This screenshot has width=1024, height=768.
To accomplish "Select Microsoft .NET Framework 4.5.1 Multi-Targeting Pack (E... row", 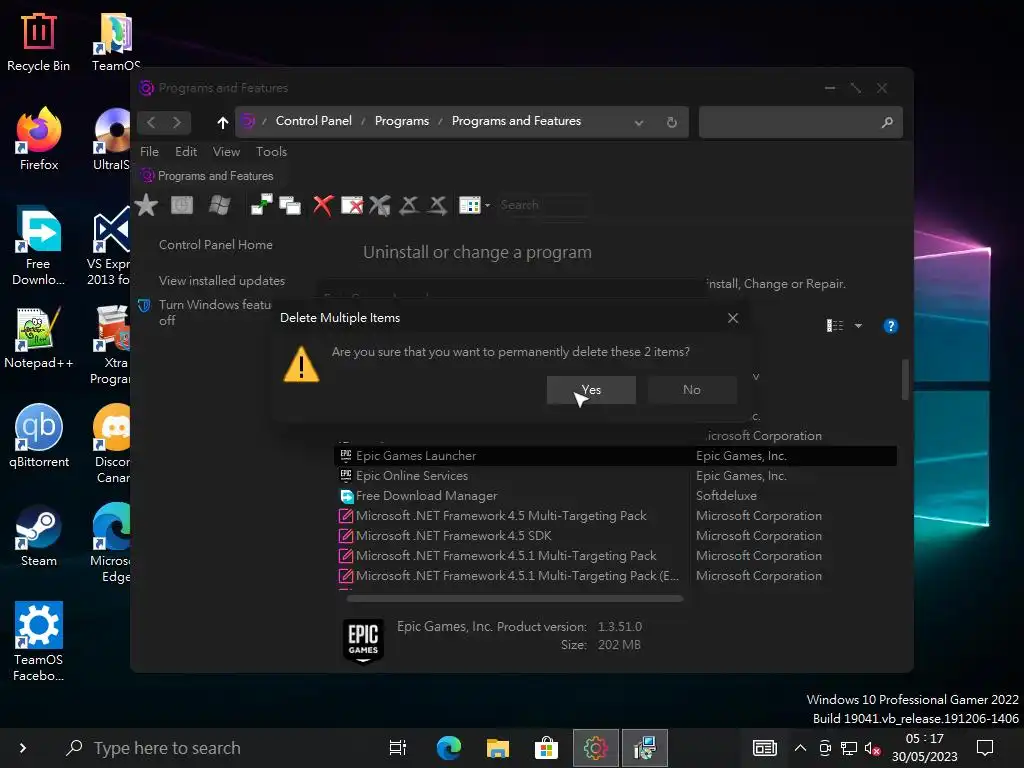I will click(615, 576).
